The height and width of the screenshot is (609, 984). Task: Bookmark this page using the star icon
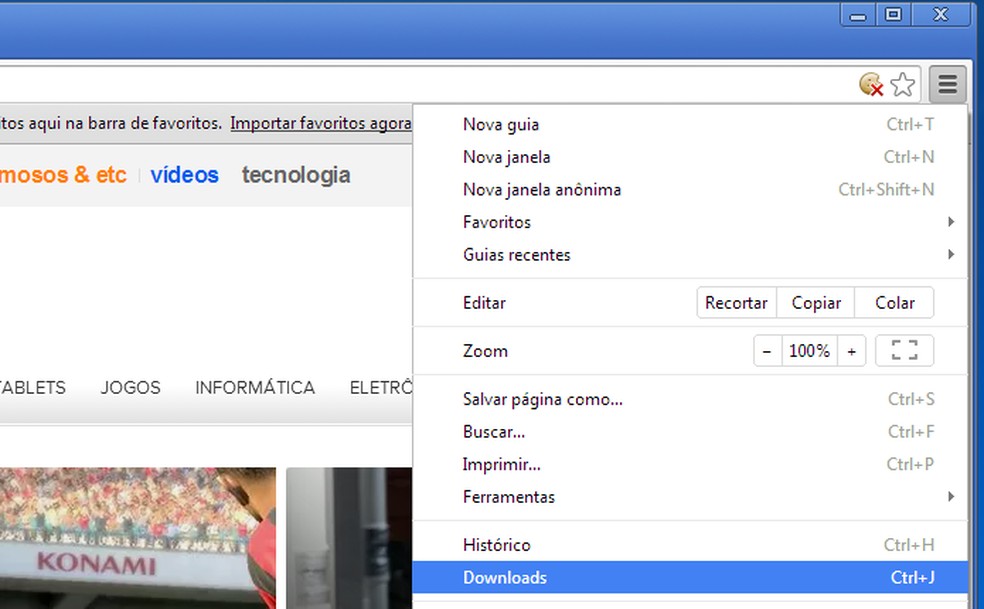tap(903, 85)
